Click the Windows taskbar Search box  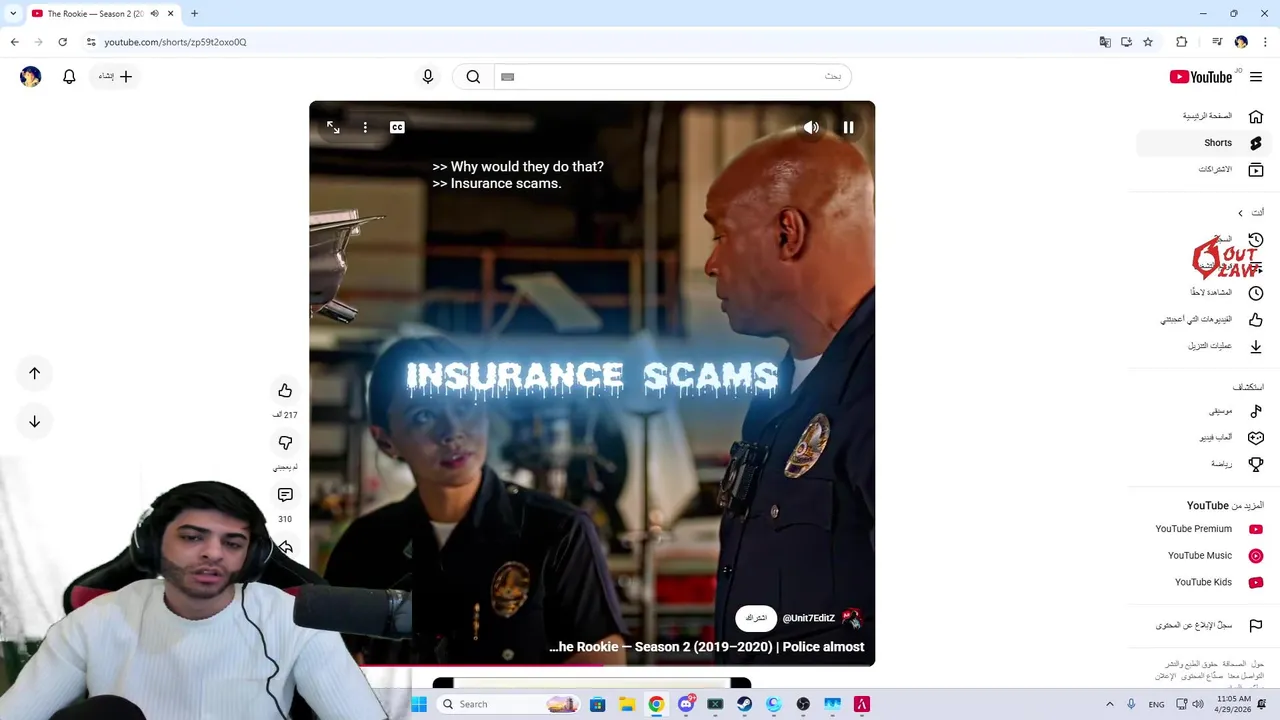(509, 704)
